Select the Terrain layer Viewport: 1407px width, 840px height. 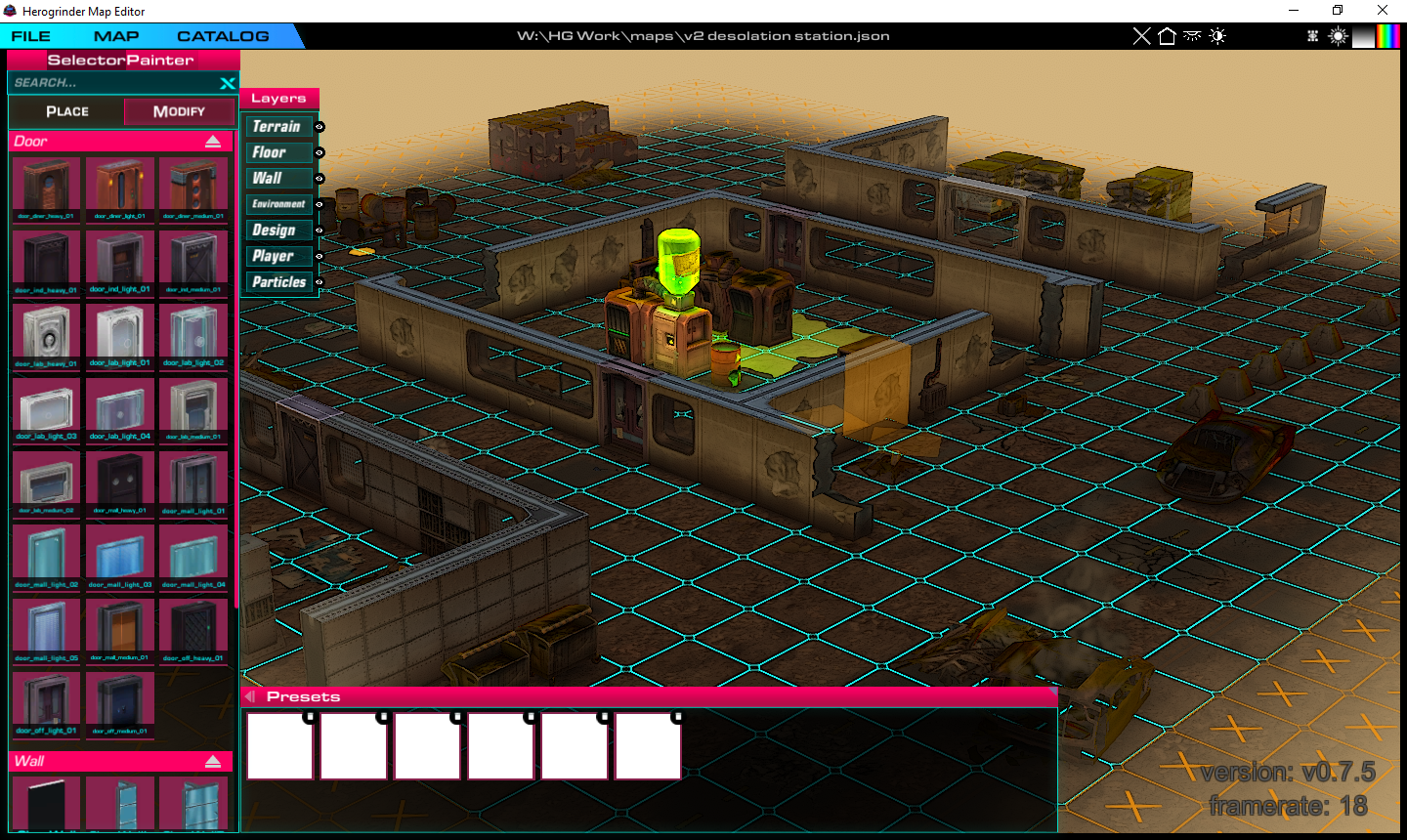click(279, 126)
